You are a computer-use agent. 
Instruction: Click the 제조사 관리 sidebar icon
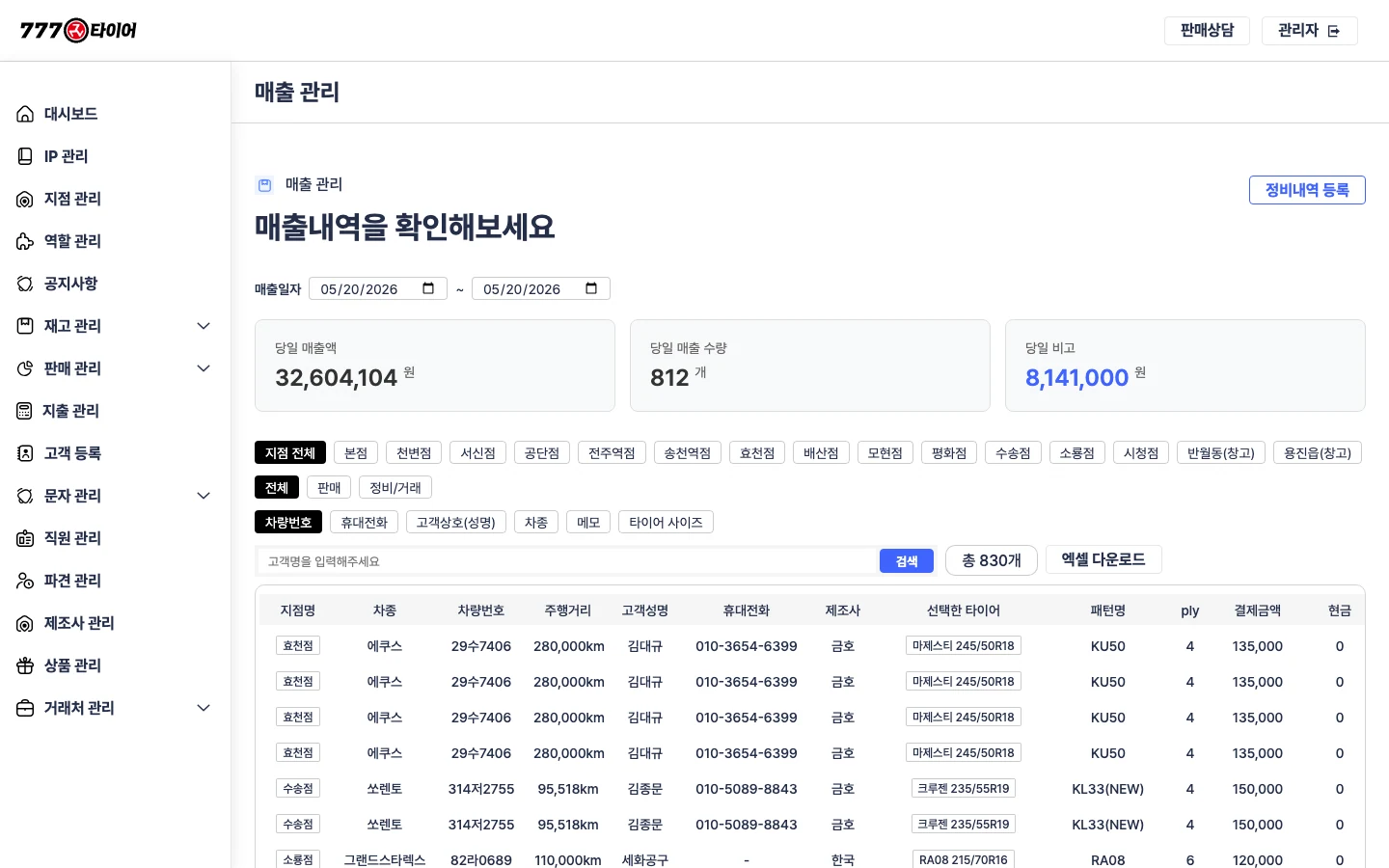(25, 623)
